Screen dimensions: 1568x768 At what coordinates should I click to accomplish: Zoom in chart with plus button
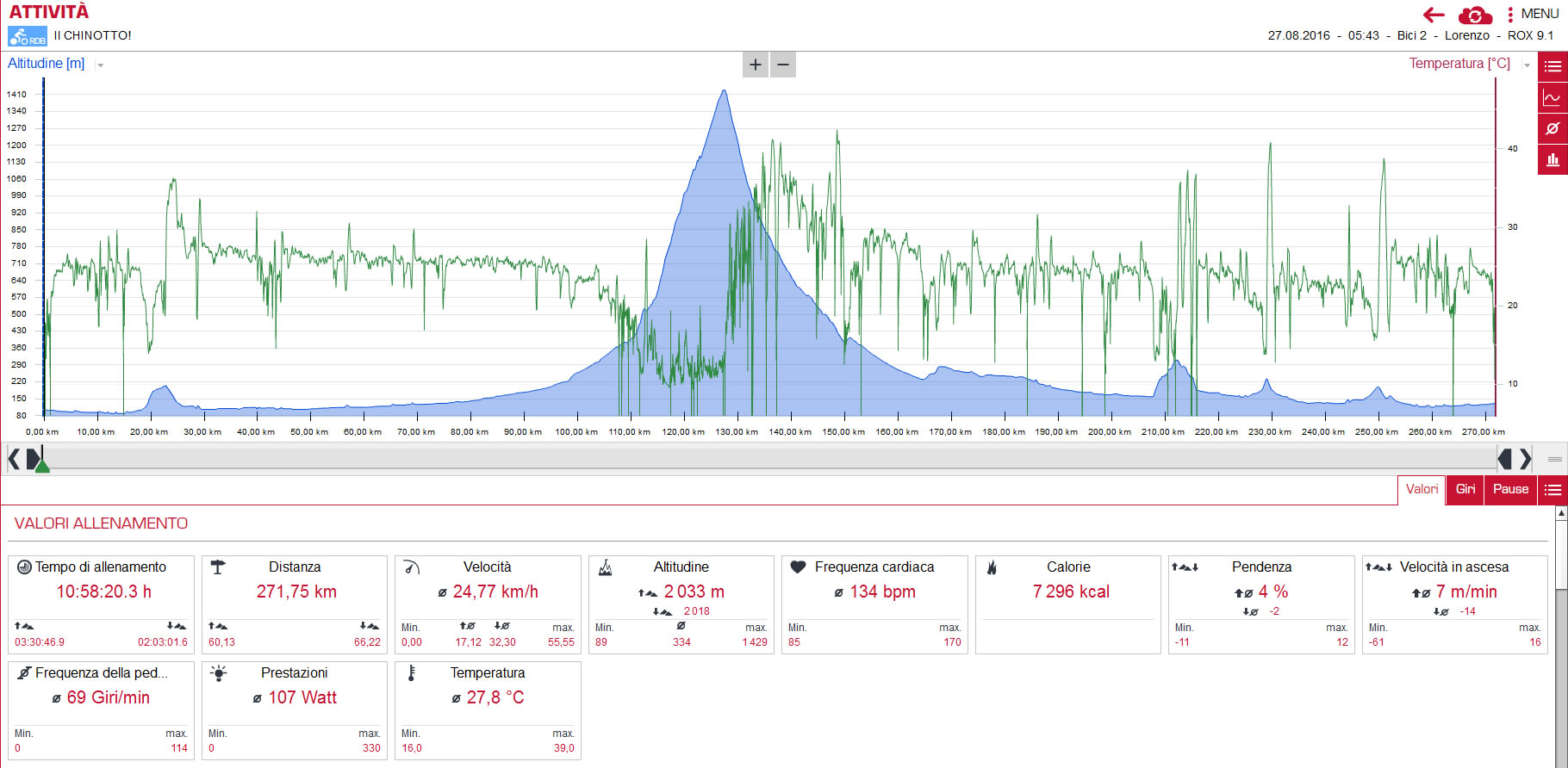tap(756, 65)
